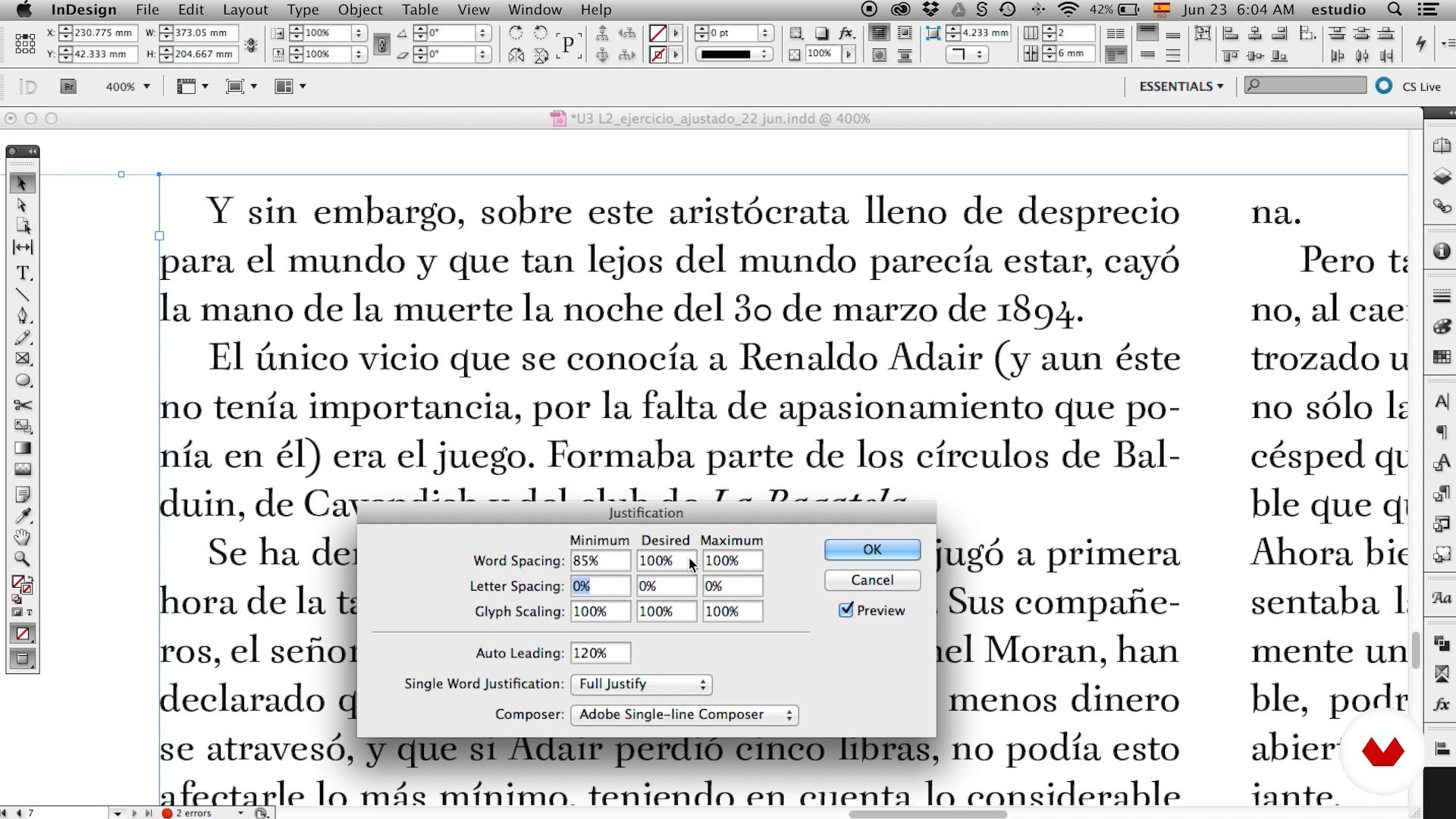Select the Ellipse tool
This screenshot has height=819, width=1456.
click(x=23, y=381)
